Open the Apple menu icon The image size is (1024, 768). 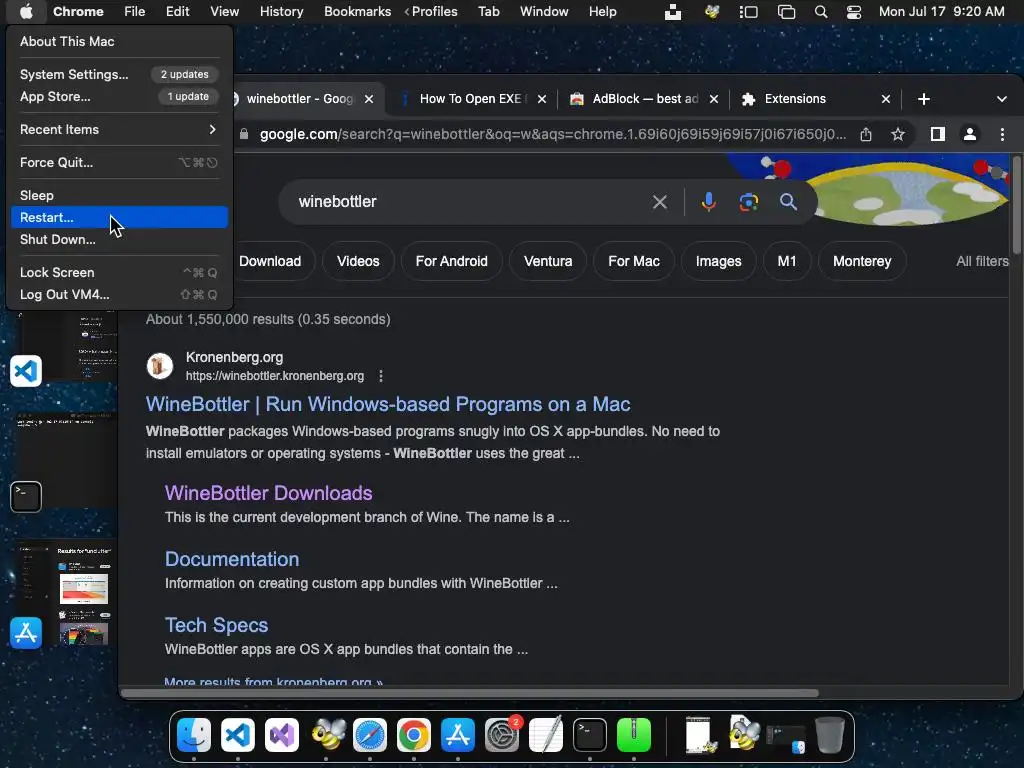point(26,11)
